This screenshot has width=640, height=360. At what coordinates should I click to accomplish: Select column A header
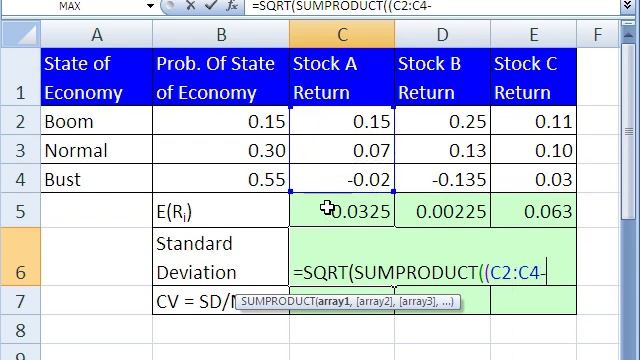pyautogui.click(x=97, y=35)
